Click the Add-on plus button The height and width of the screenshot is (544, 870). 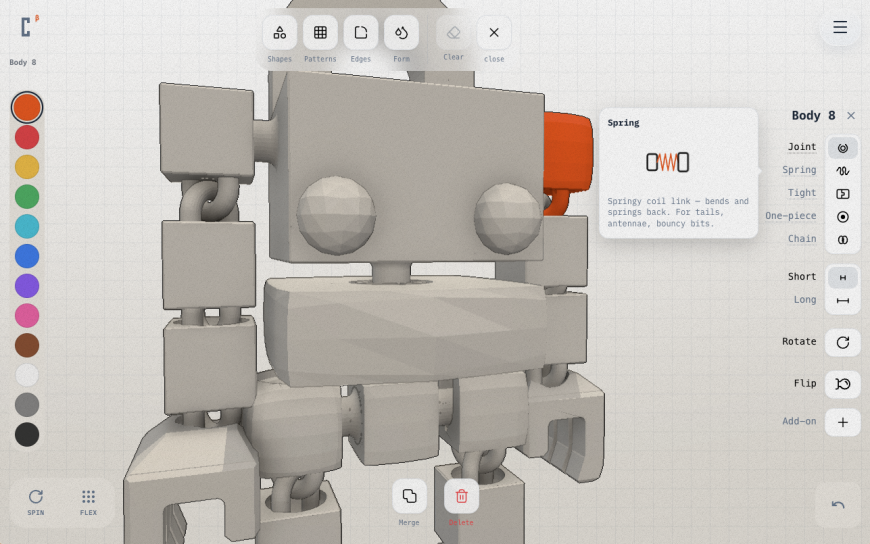coord(842,422)
